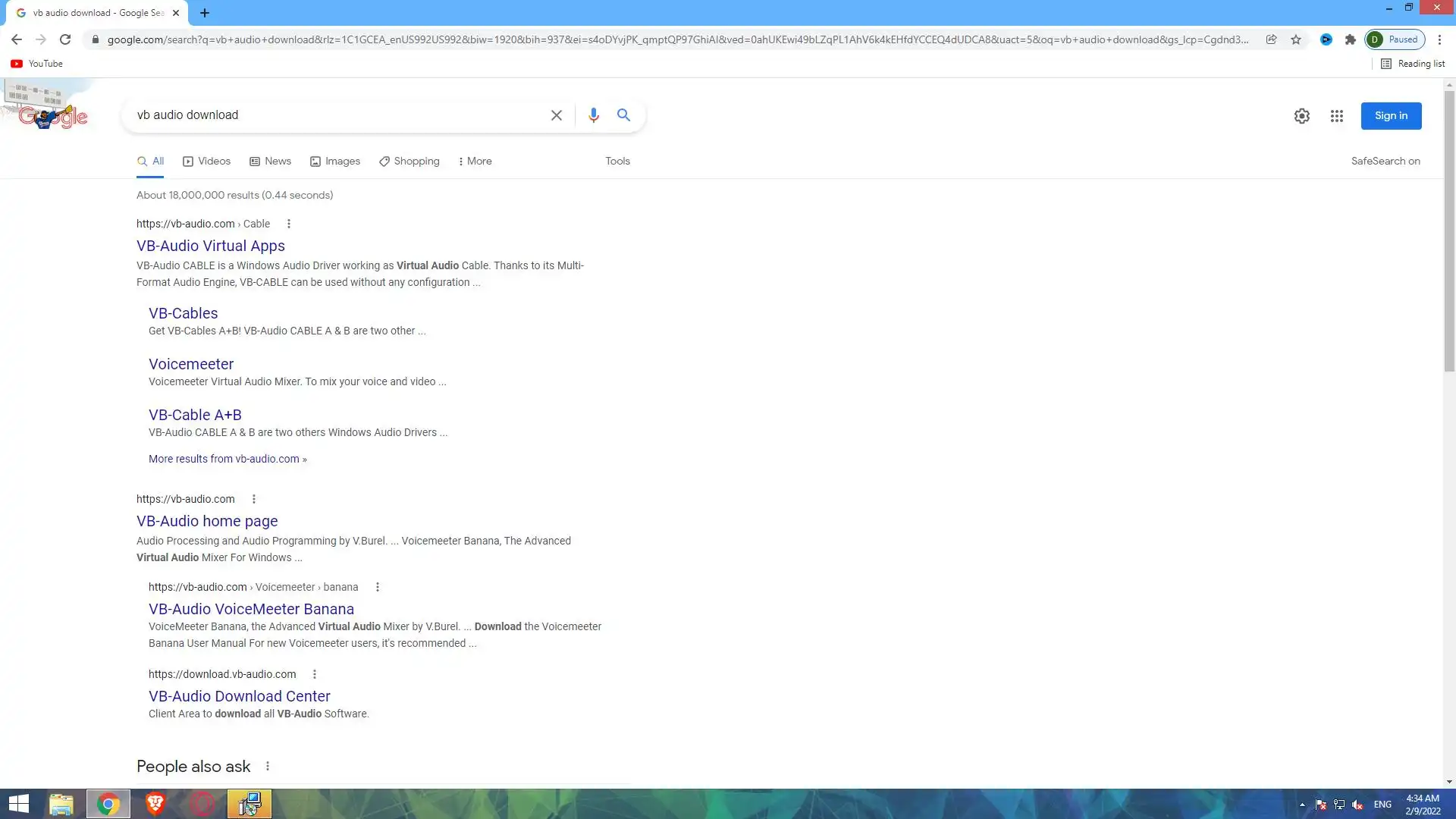The height and width of the screenshot is (819, 1456).
Task: Click the Sign in button
Action: pos(1391,116)
